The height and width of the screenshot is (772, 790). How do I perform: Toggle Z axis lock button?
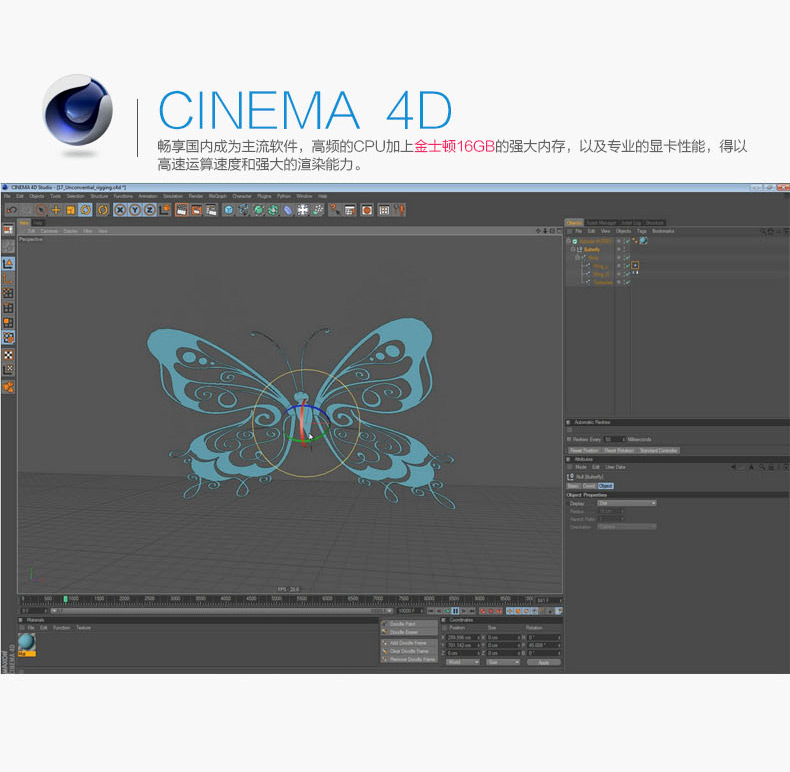[x=150, y=210]
